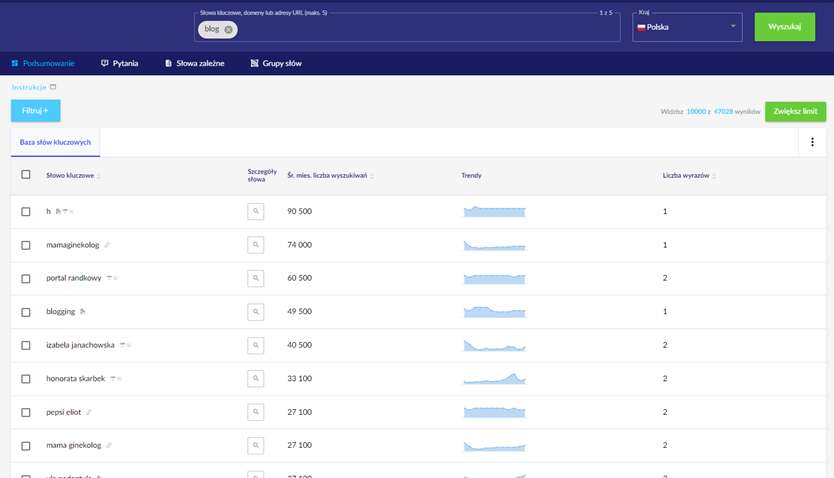Remove the 'blog' keyword chip
Image resolution: width=834 pixels, height=478 pixels.
pos(228,29)
